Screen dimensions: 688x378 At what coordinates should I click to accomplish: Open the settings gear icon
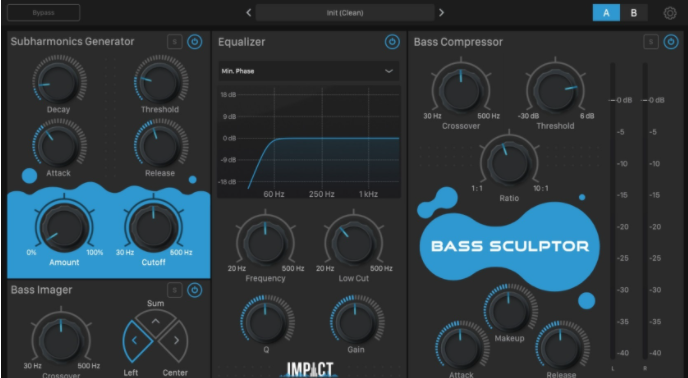point(670,13)
